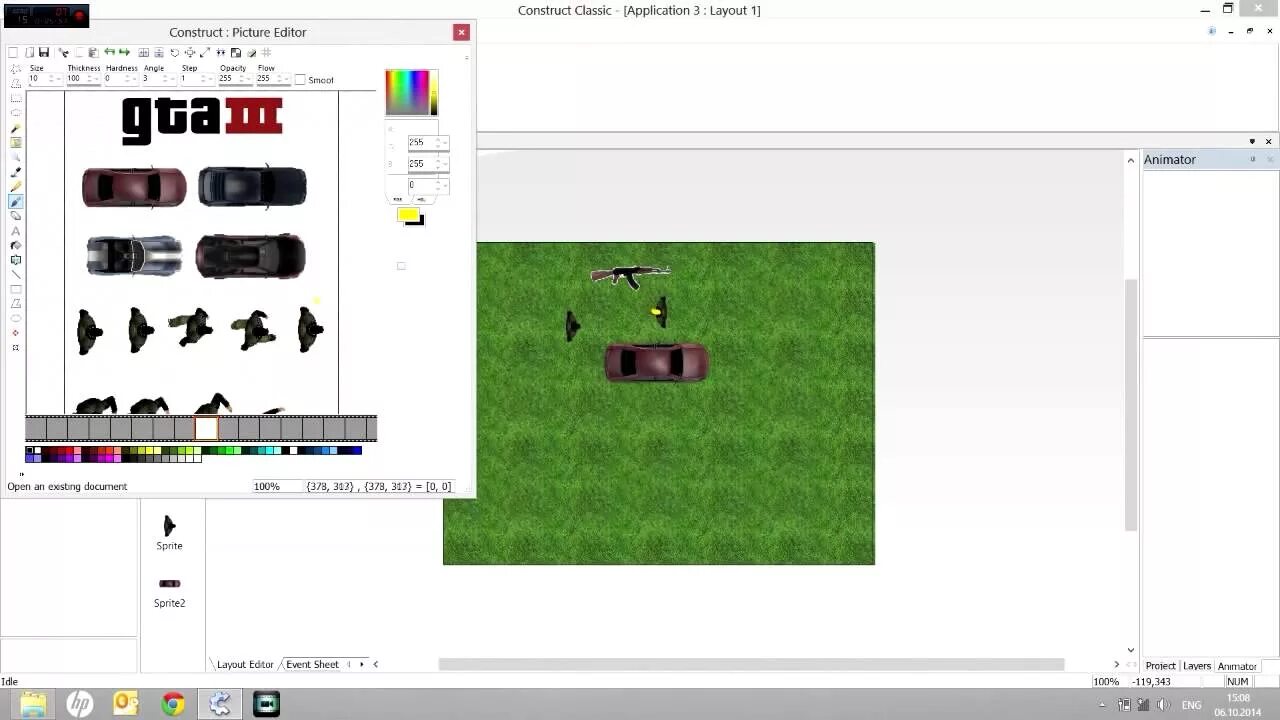1280x720 pixels.
Task: Click the zoom '100%' text in Picture Editor status
Action: coord(266,486)
